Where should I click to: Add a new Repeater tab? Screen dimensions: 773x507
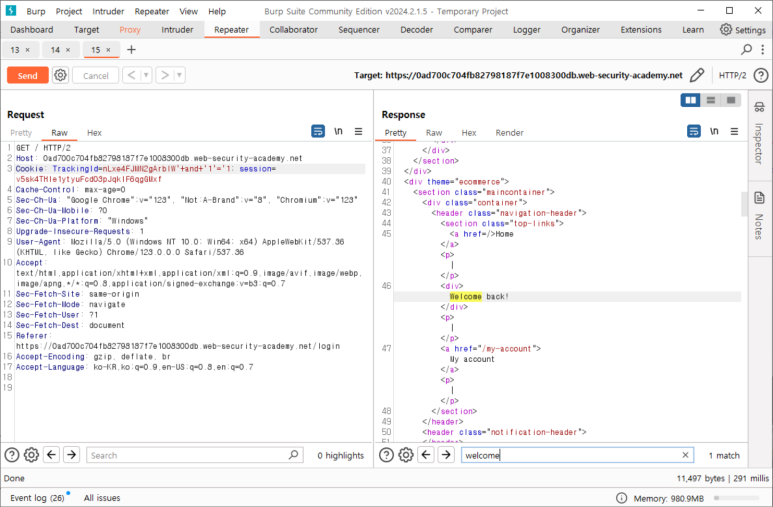(131, 49)
